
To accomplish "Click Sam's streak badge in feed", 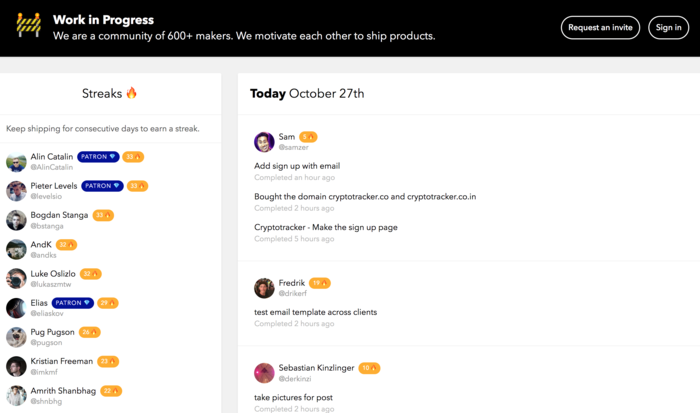I will click(308, 136).
